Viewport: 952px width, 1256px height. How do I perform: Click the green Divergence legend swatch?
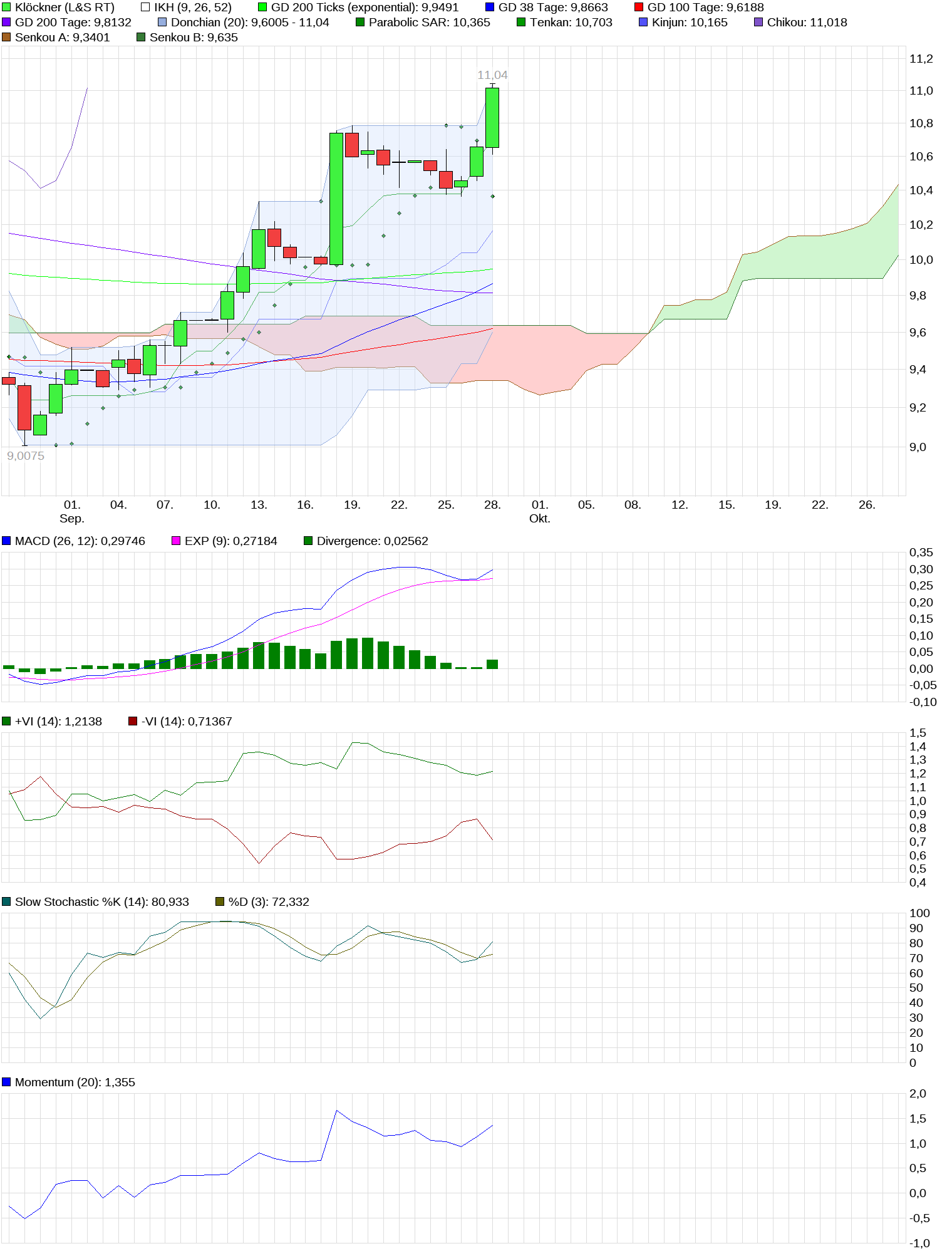(x=308, y=541)
